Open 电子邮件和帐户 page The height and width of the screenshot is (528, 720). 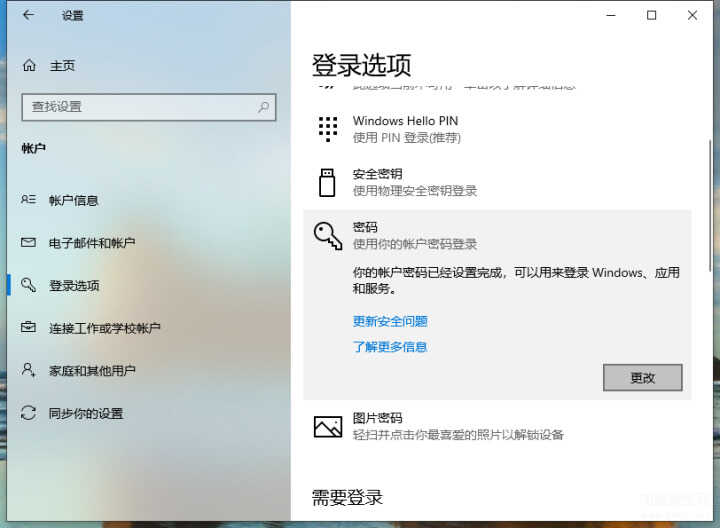tap(92, 243)
